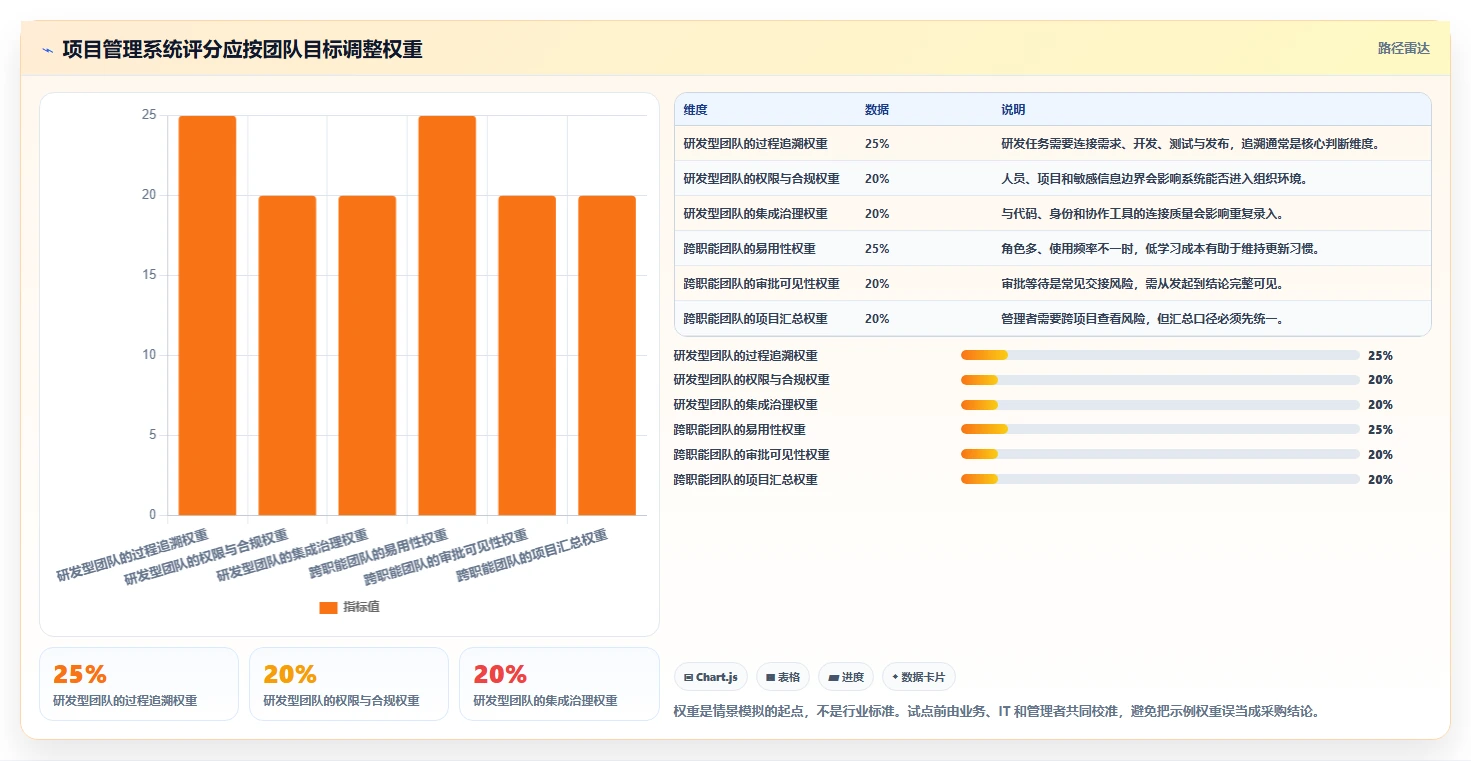Select the 表格 tag chip
The height and width of the screenshot is (761, 1471).
point(782,677)
